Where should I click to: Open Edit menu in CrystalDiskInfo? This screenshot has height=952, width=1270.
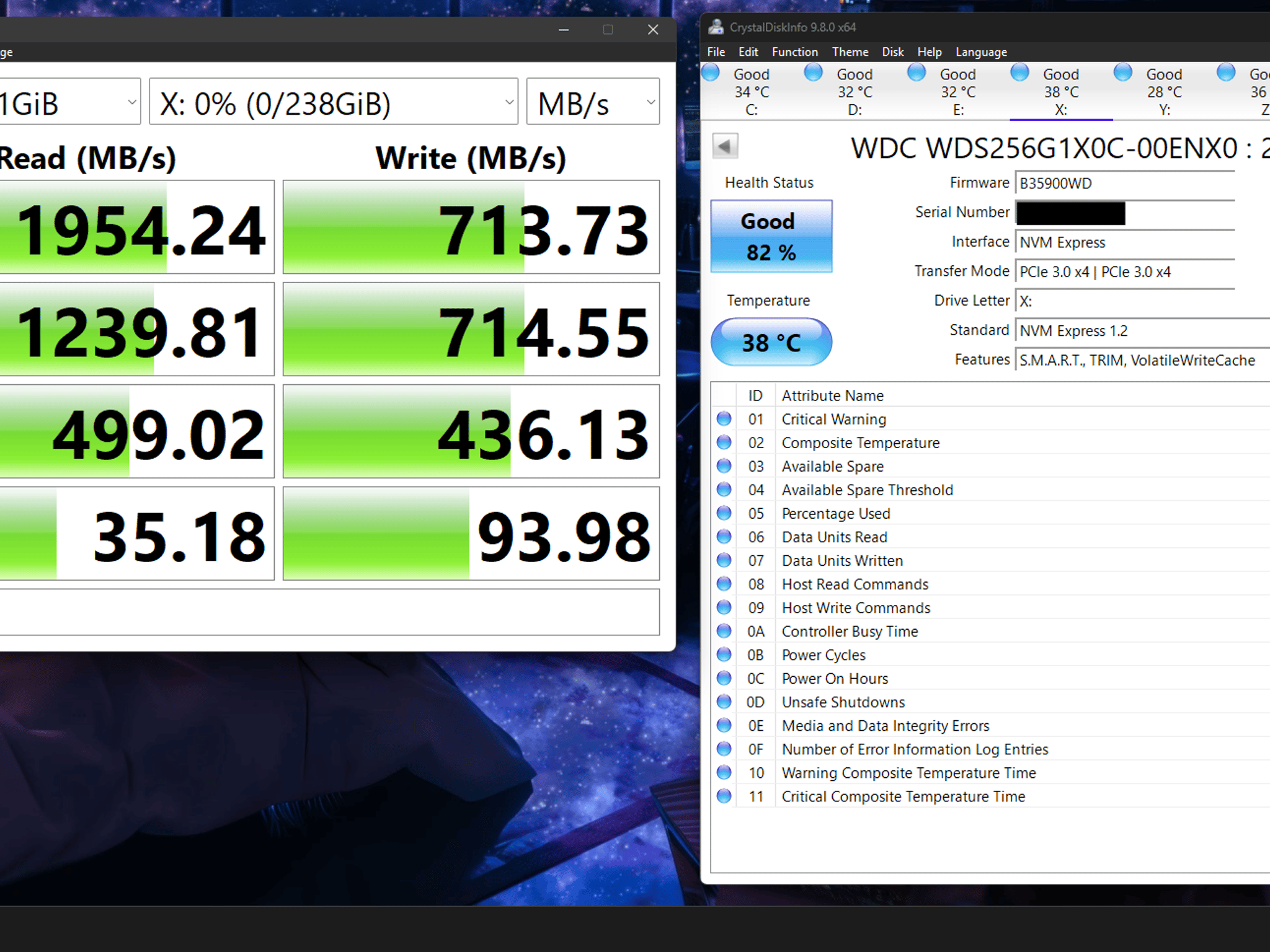point(748,52)
